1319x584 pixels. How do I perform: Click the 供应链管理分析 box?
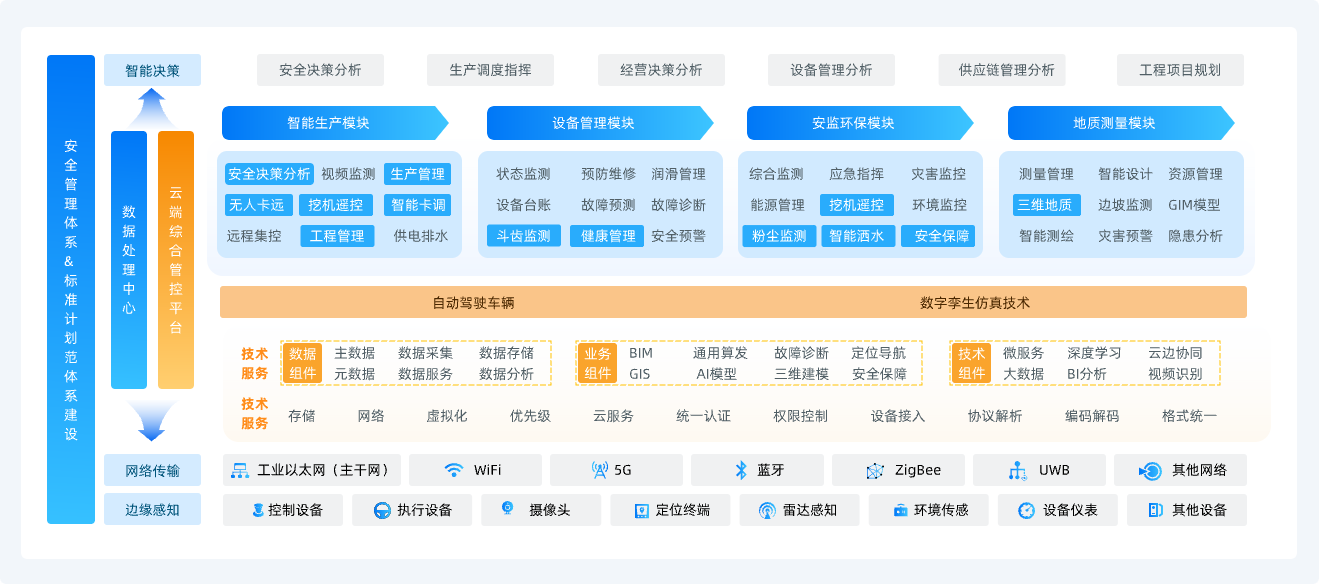coord(1002,70)
